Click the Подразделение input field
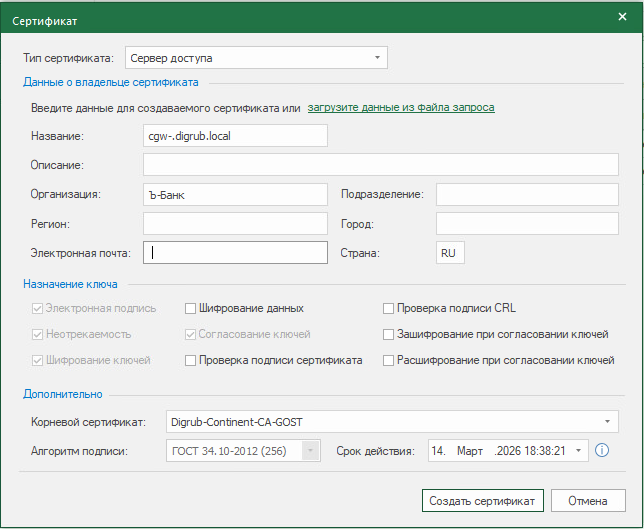644x529 pixels. tap(527, 194)
